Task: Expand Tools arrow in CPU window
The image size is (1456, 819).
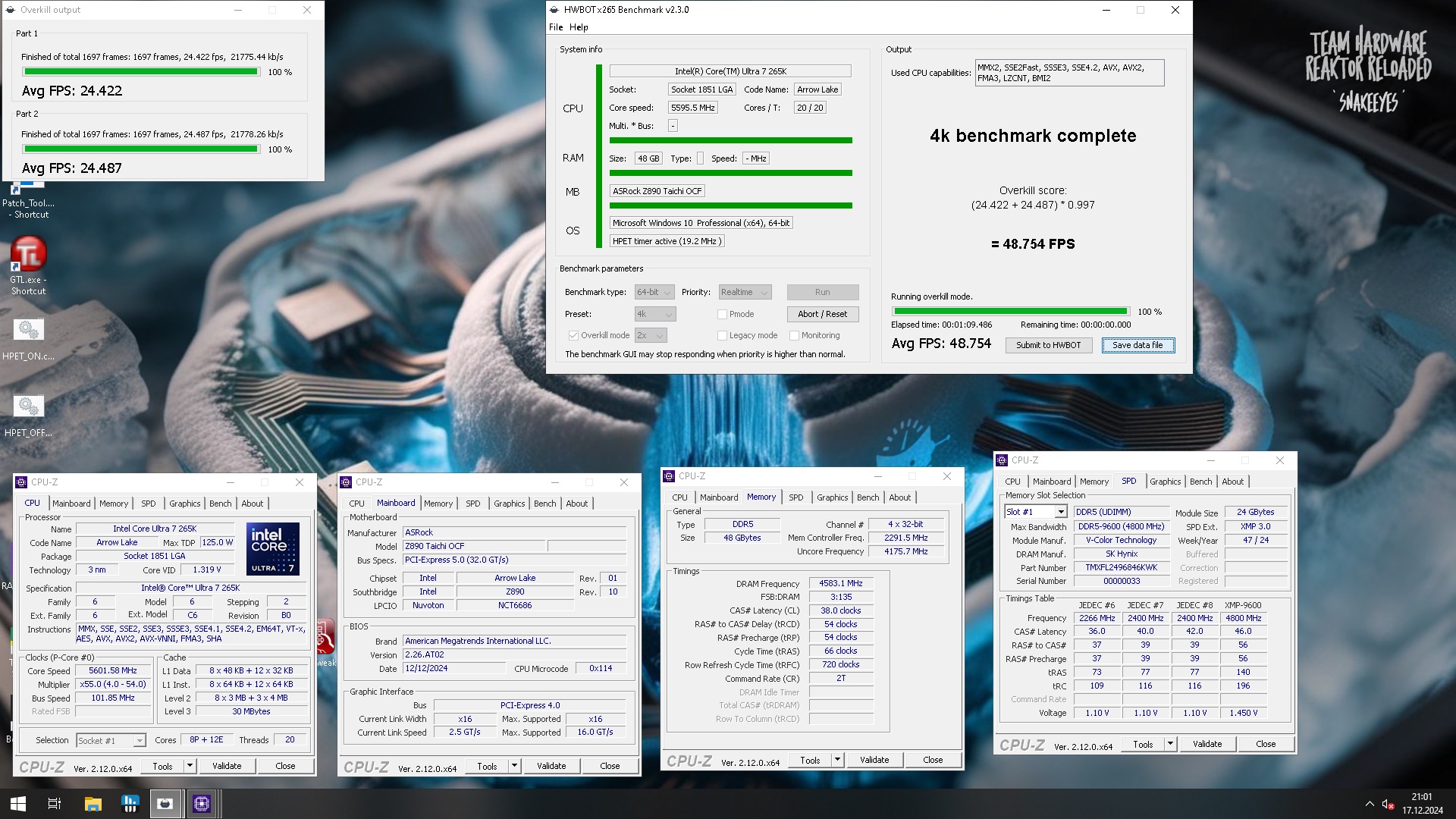Action: (190, 766)
